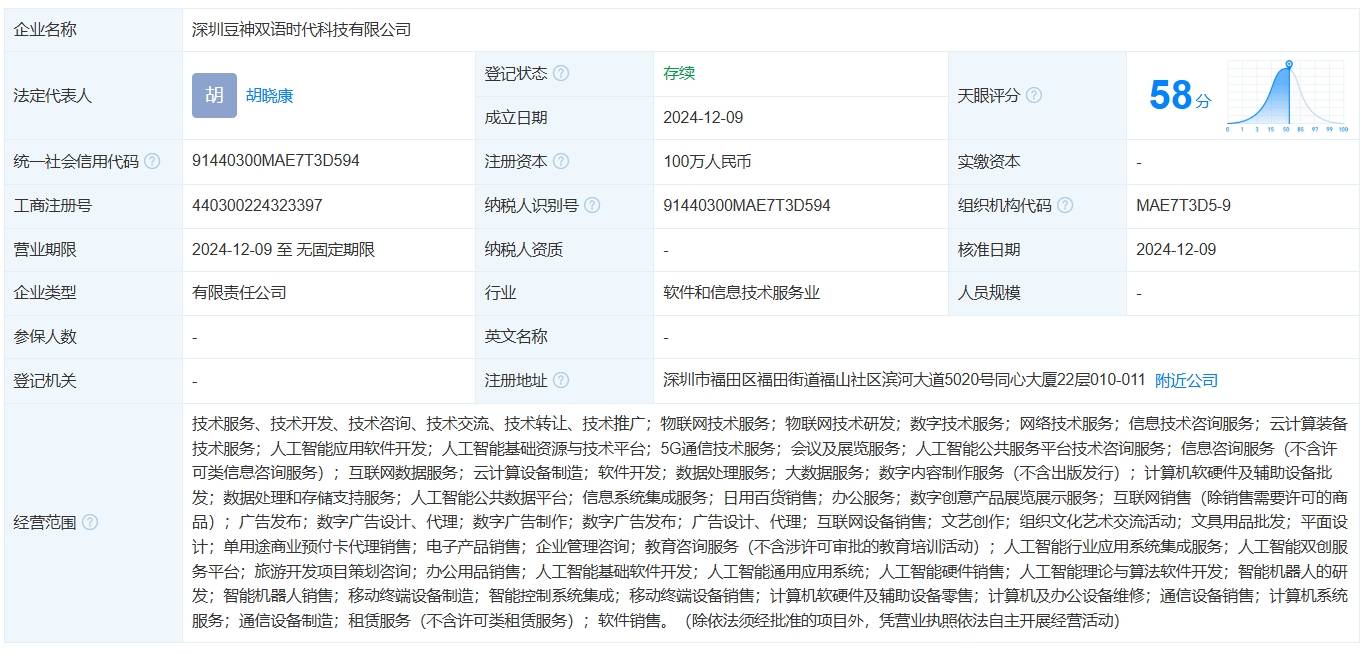Select organization code MAE7T3D5-9
The width and height of the screenshot is (1370, 654).
1183,205
